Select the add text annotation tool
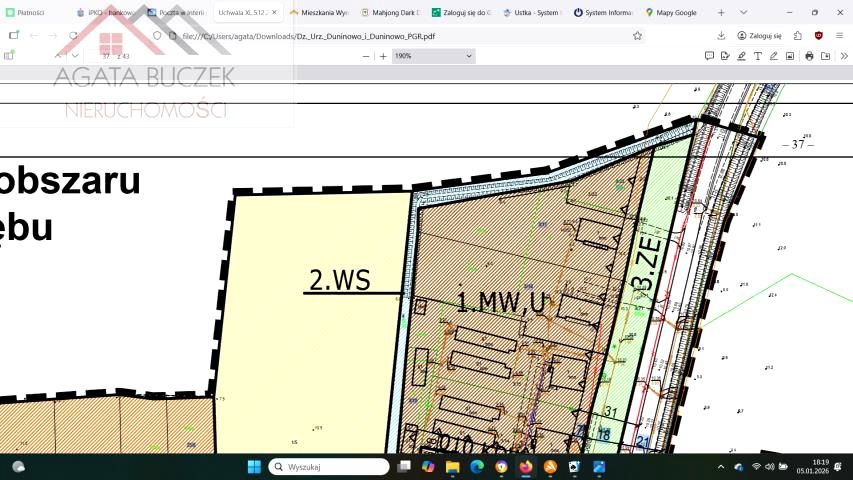Screen dimensions: 853x480 tap(757, 56)
